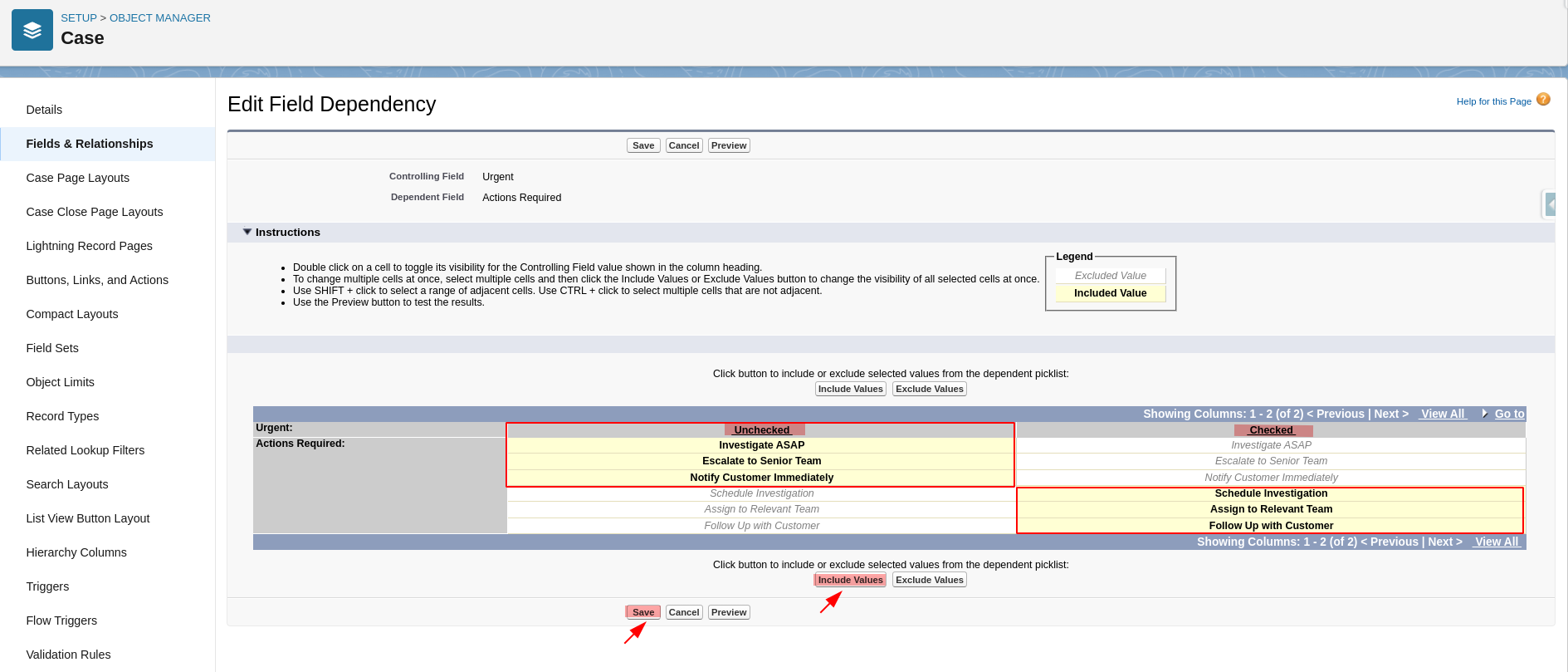This screenshot has width=1568, height=672.
Task: Click the Checked column header
Action: tap(1272, 430)
